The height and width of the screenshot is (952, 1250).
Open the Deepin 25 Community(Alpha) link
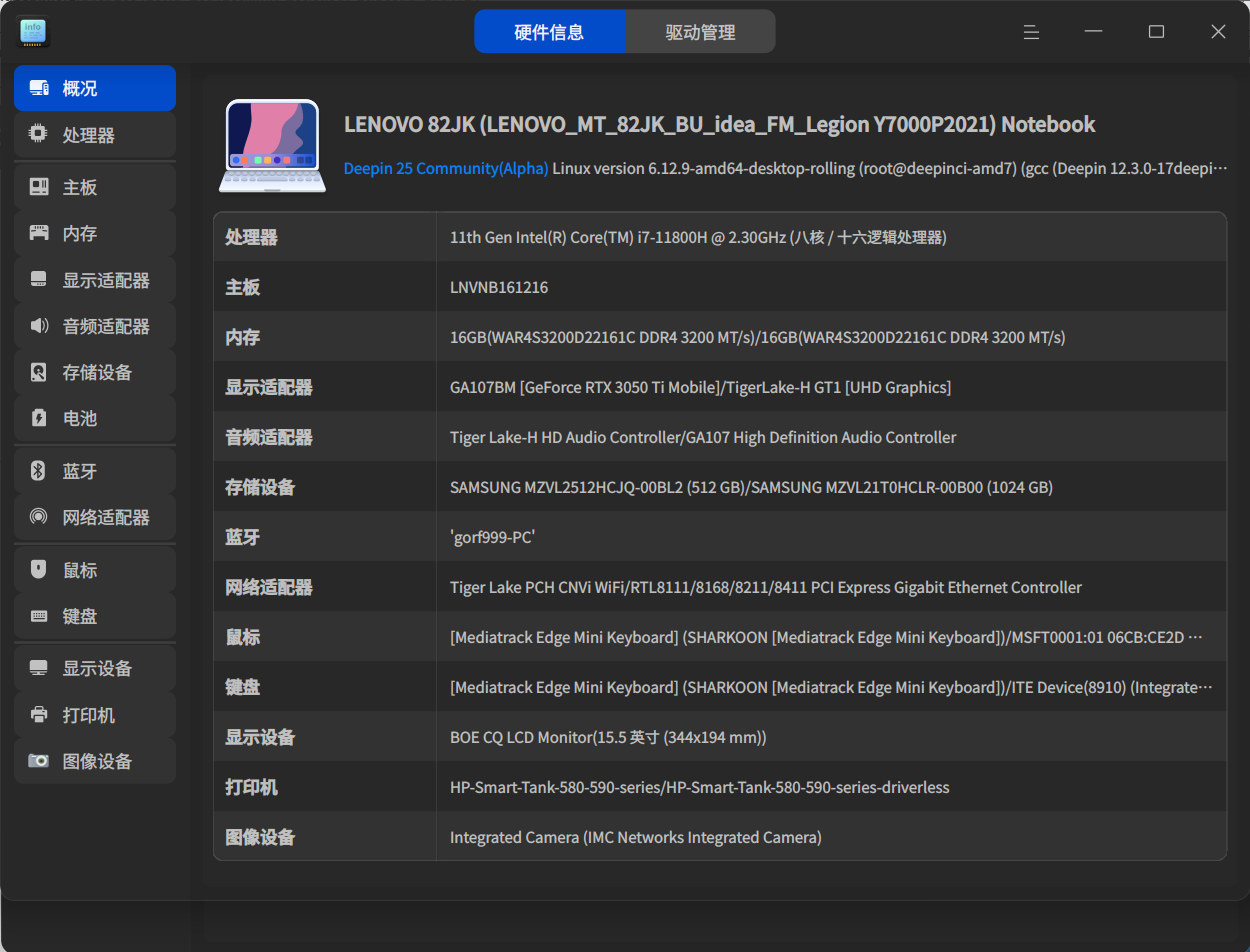tap(446, 168)
